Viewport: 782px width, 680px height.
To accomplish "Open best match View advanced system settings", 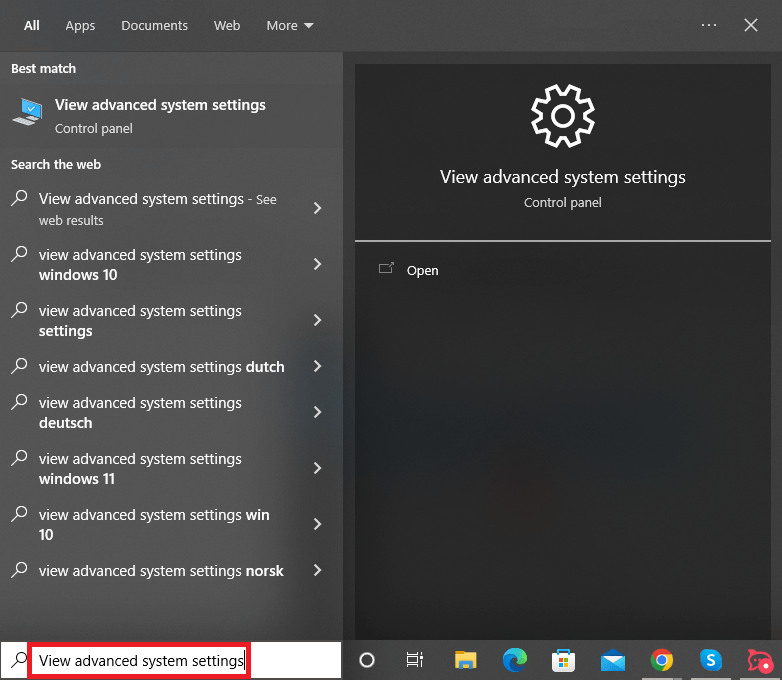I will 160,115.
